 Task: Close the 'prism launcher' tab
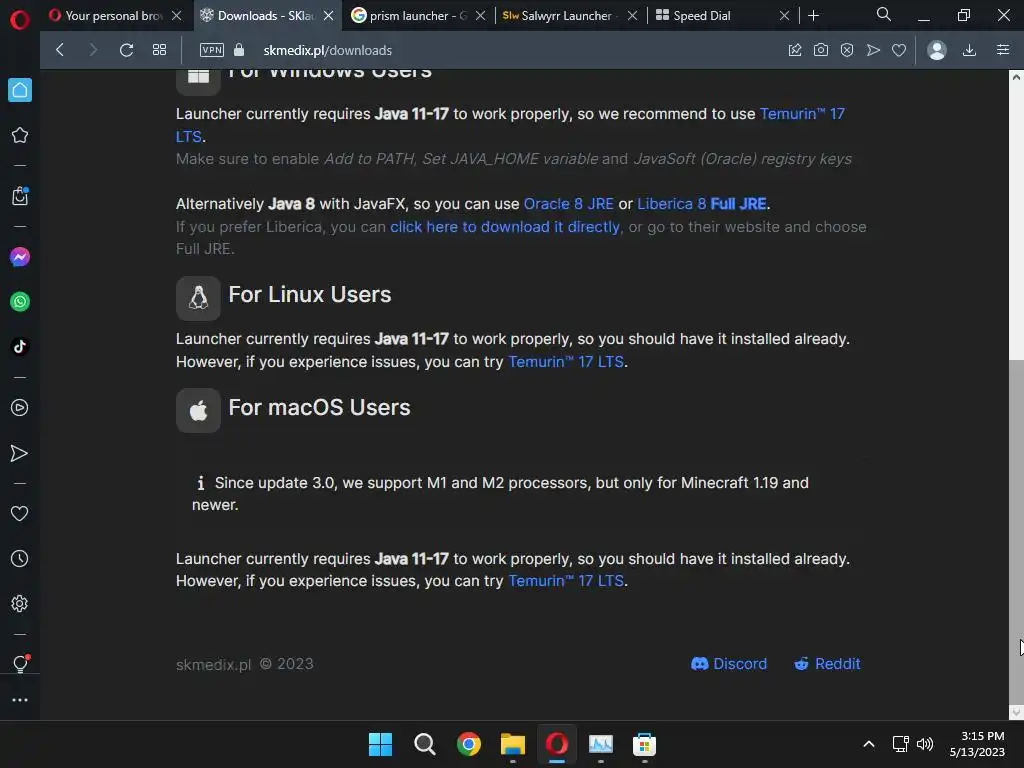(x=481, y=16)
